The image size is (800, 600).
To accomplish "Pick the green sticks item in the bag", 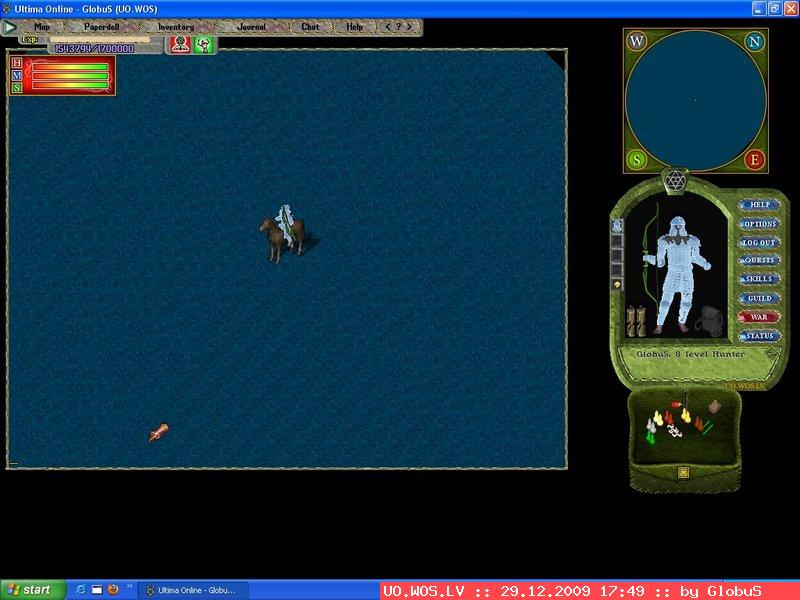I will [x=708, y=429].
